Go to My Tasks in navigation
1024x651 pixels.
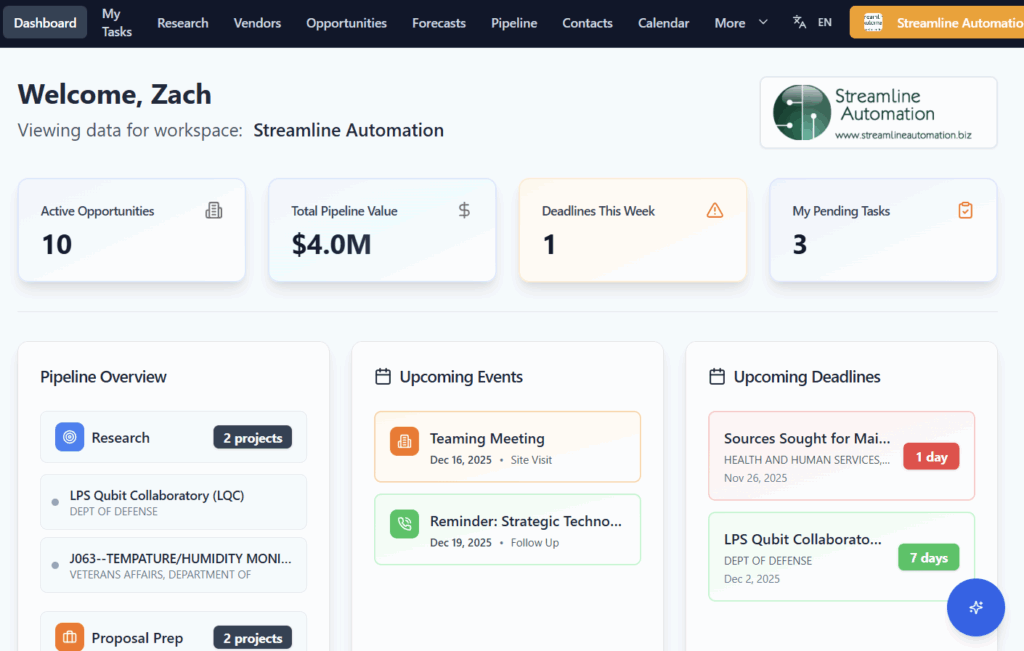tap(116, 22)
